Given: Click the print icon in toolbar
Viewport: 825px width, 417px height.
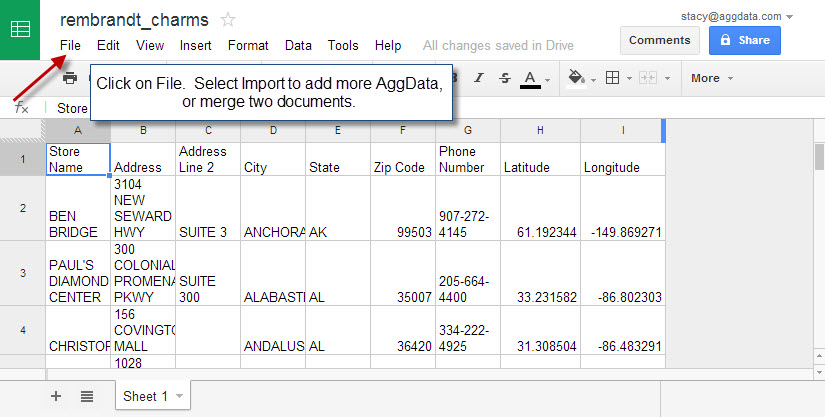Looking at the screenshot, I should tap(69, 78).
